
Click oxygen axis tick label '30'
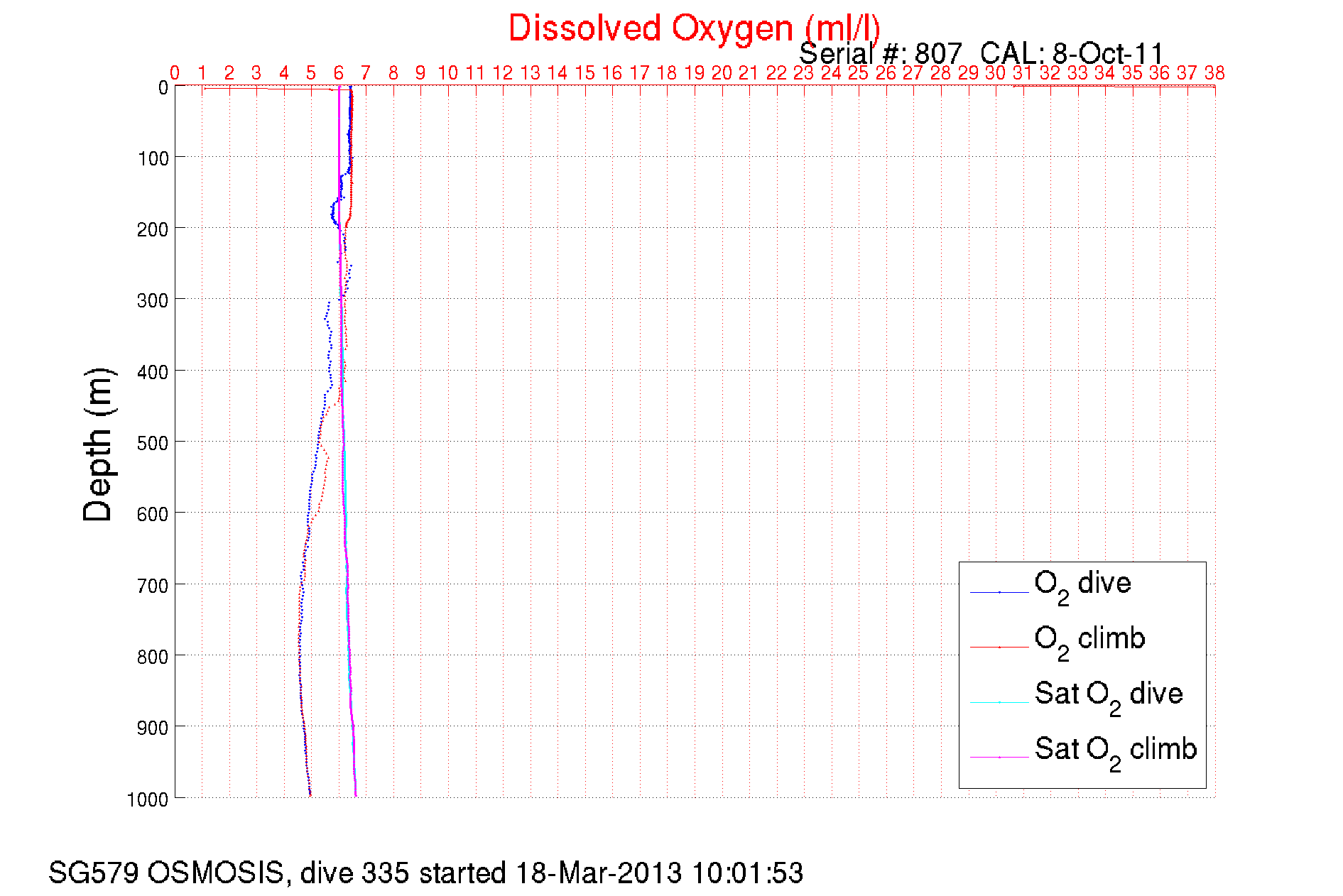tap(996, 73)
